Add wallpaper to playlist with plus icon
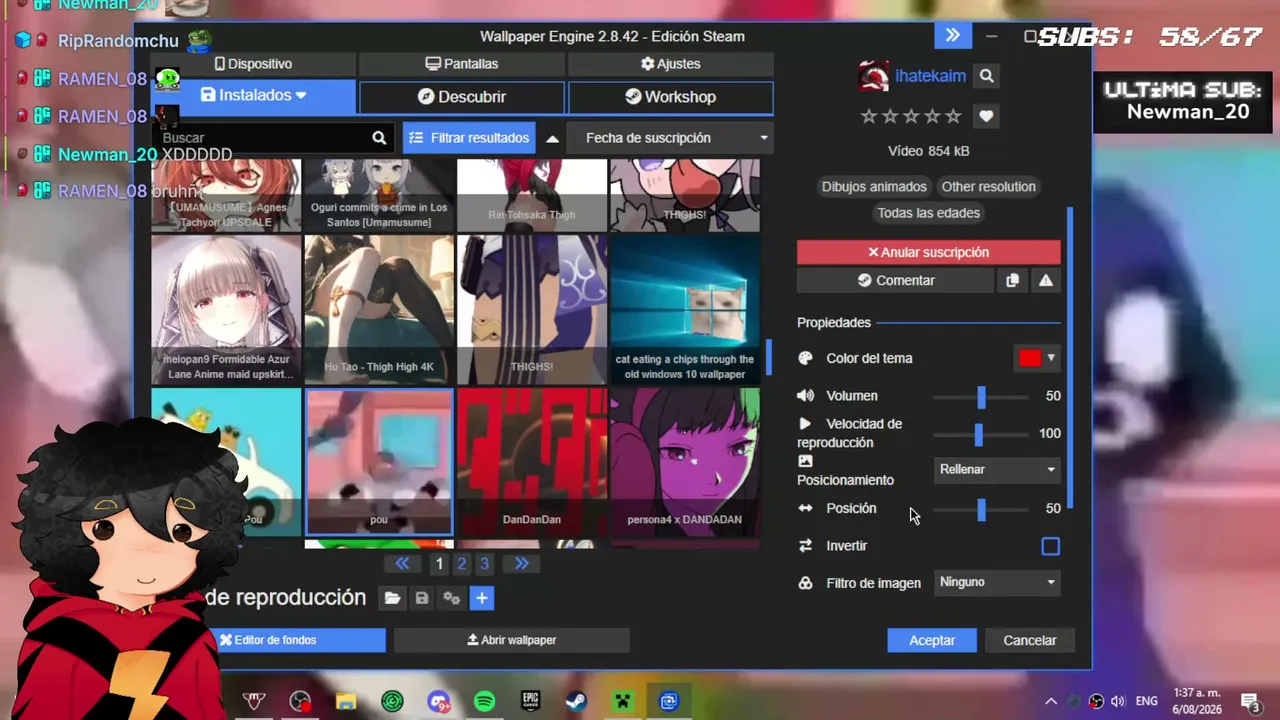This screenshot has width=1280, height=720. click(x=482, y=598)
